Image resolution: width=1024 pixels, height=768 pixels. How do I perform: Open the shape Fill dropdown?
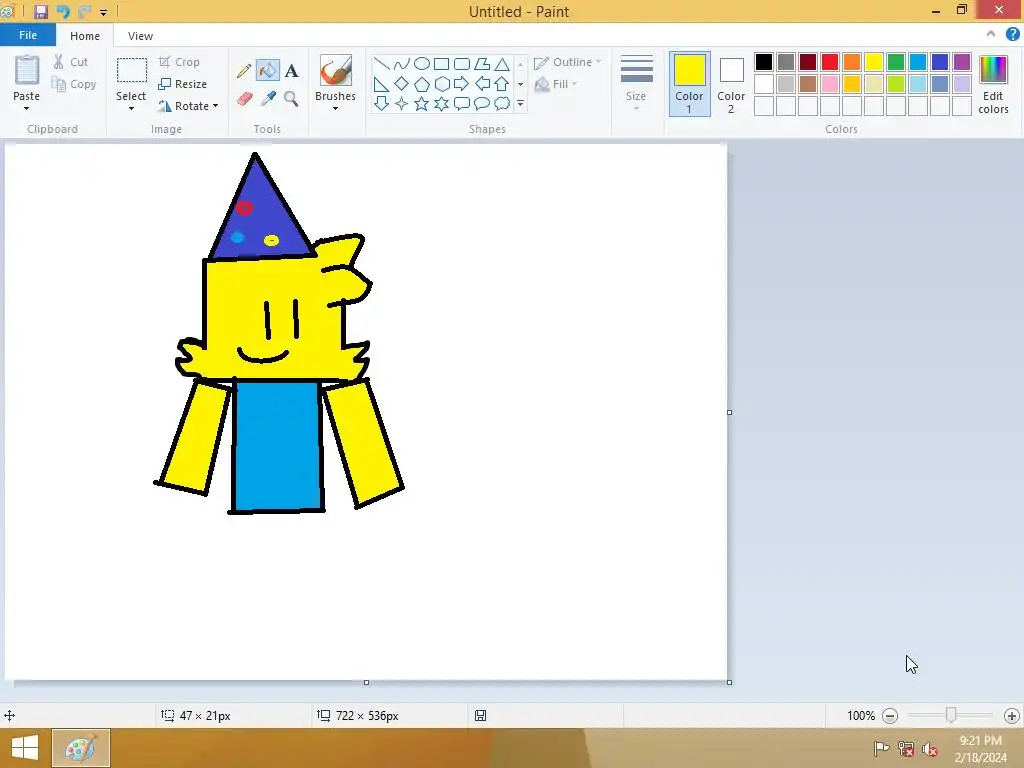(556, 84)
